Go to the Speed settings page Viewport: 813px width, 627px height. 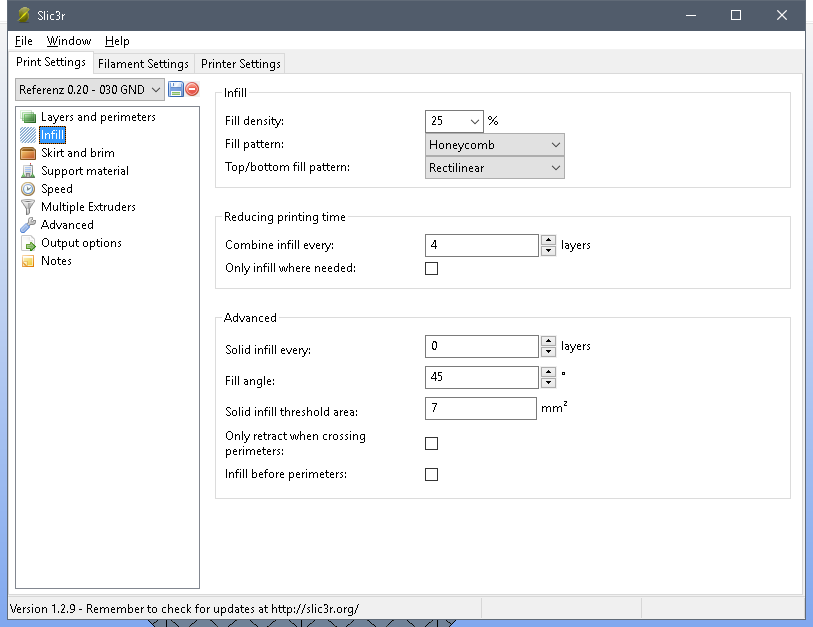click(56, 189)
